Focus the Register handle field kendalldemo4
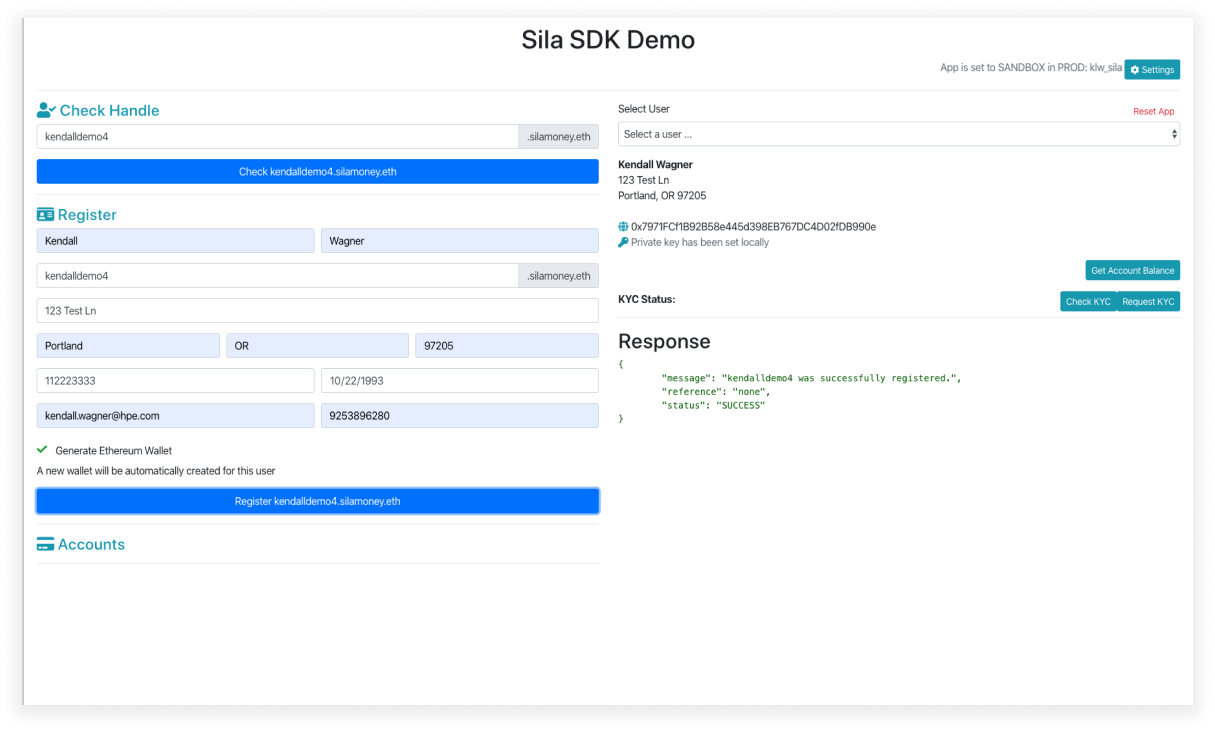 pyautogui.click(x=277, y=276)
